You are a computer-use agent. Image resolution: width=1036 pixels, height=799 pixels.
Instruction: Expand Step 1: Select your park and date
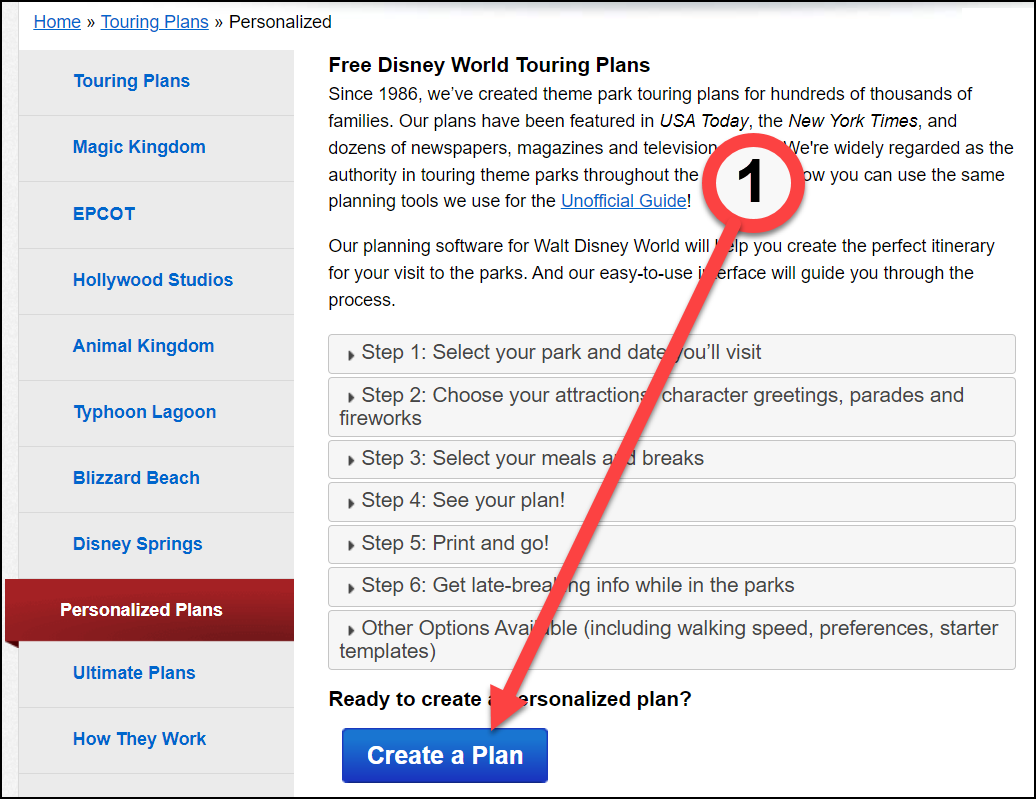tap(671, 354)
